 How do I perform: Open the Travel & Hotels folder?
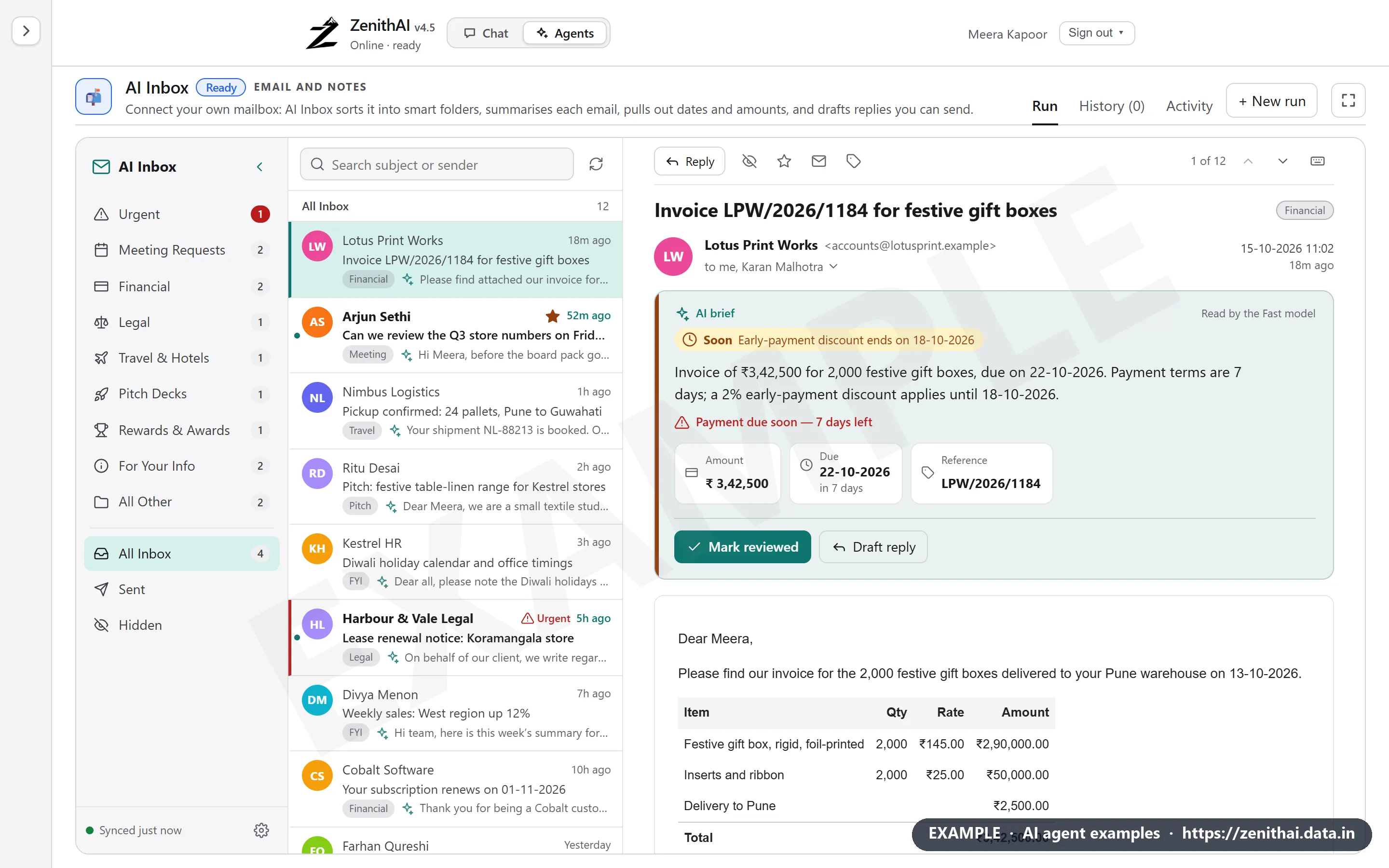[x=182, y=358]
